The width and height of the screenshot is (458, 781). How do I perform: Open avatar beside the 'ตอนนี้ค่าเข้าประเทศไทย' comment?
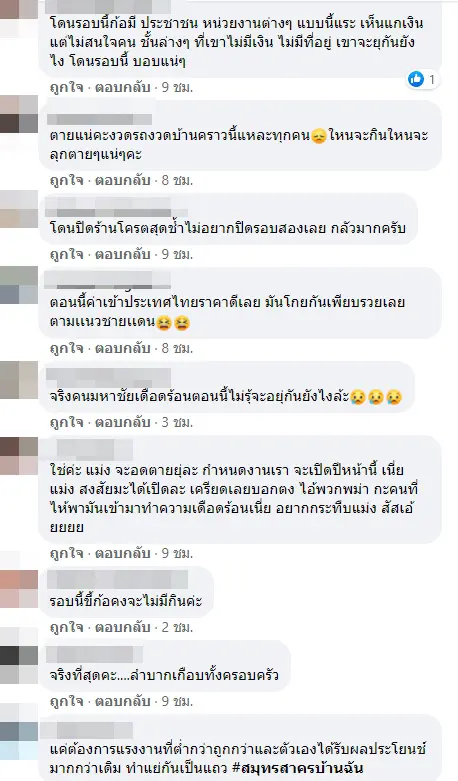tap(19, 285)
